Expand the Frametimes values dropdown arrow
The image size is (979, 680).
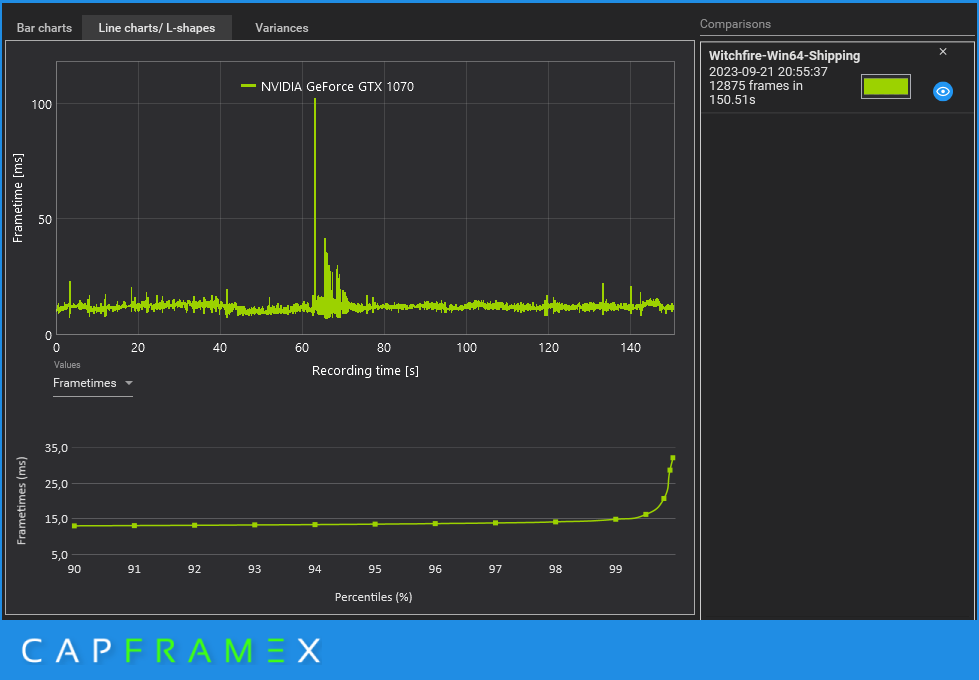tap(129, 383)
